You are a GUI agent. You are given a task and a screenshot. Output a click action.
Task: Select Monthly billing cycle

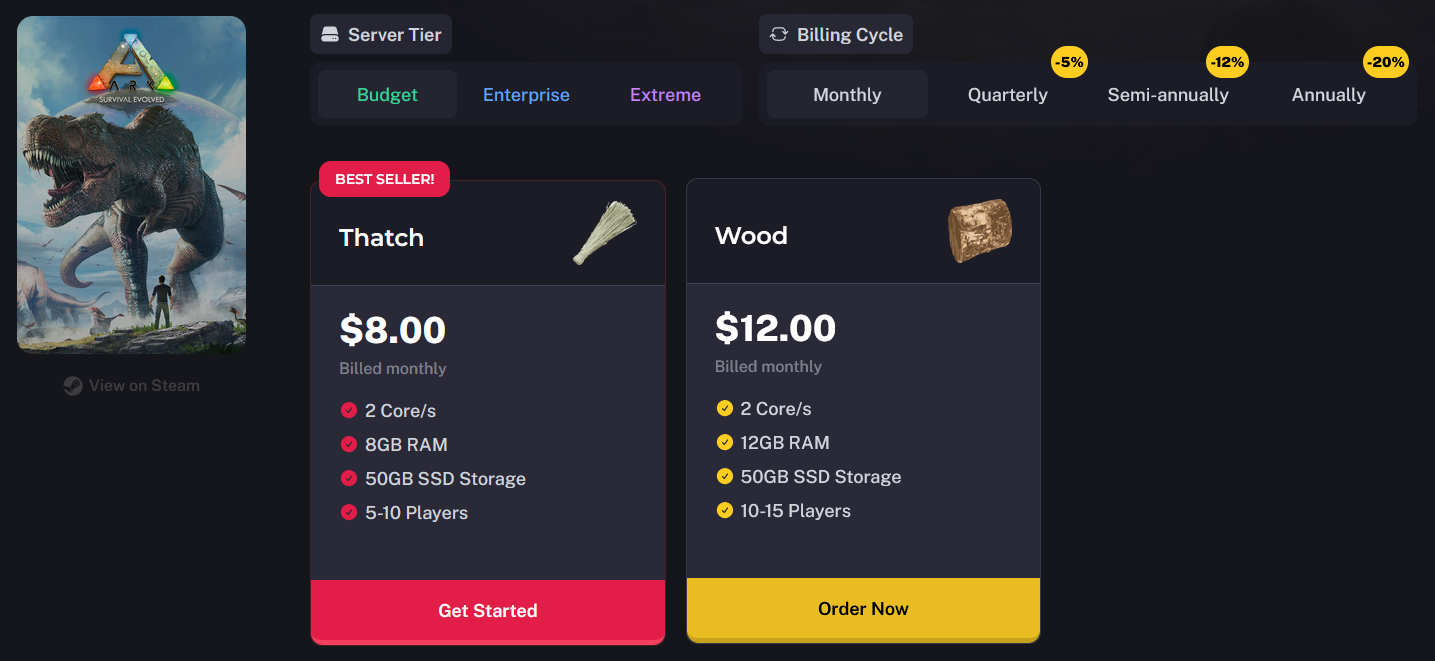pyautogui.click(x=847, y=95)
